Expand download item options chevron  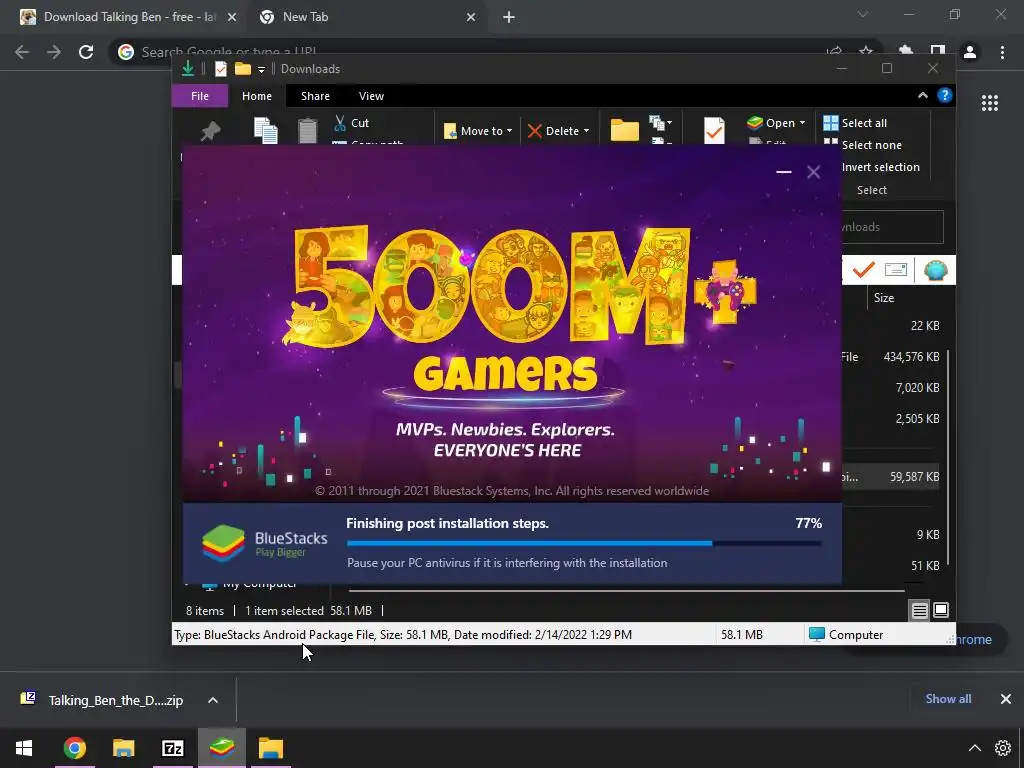[x=213, y=700]
